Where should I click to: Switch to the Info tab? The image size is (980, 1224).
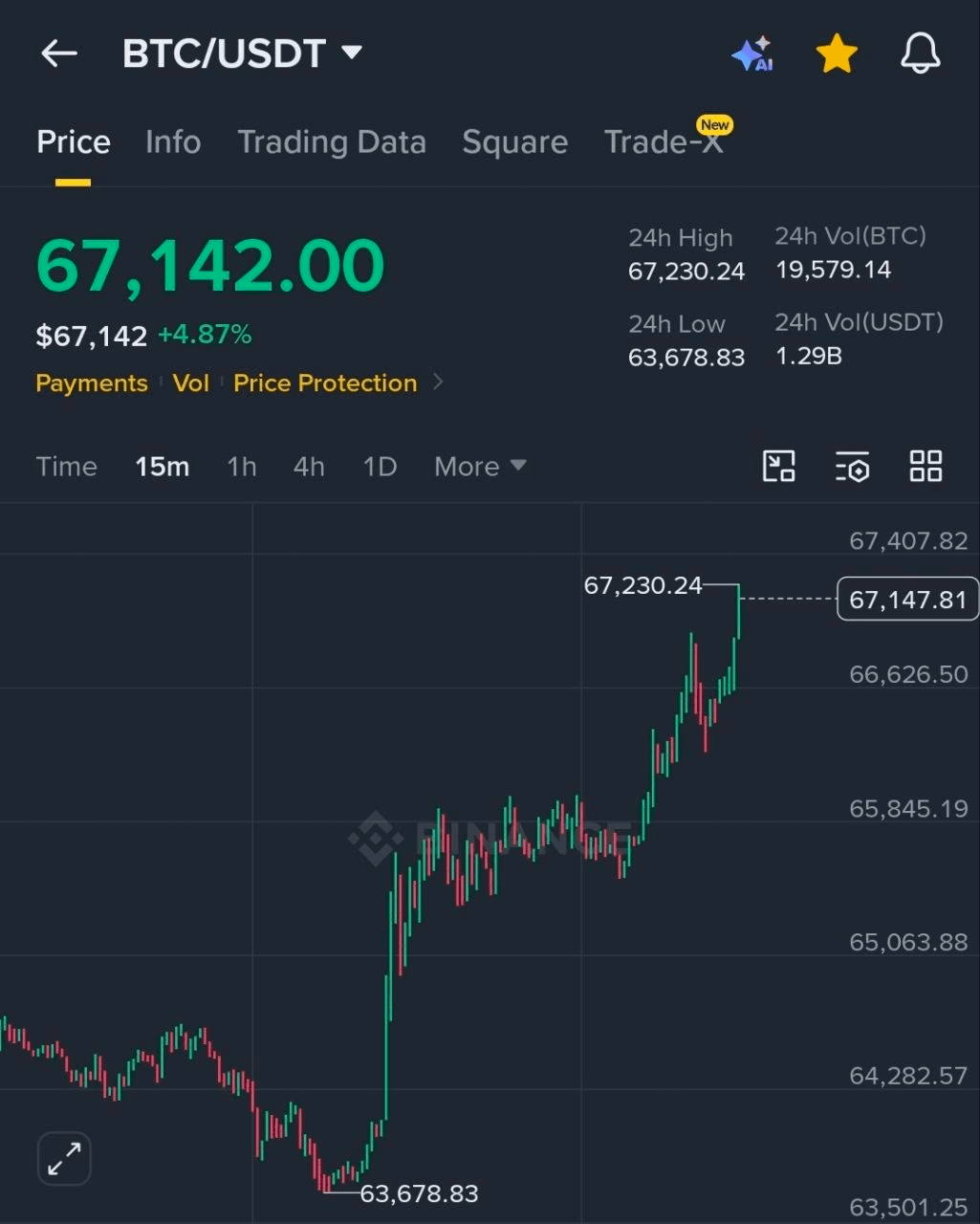[173, 142]
